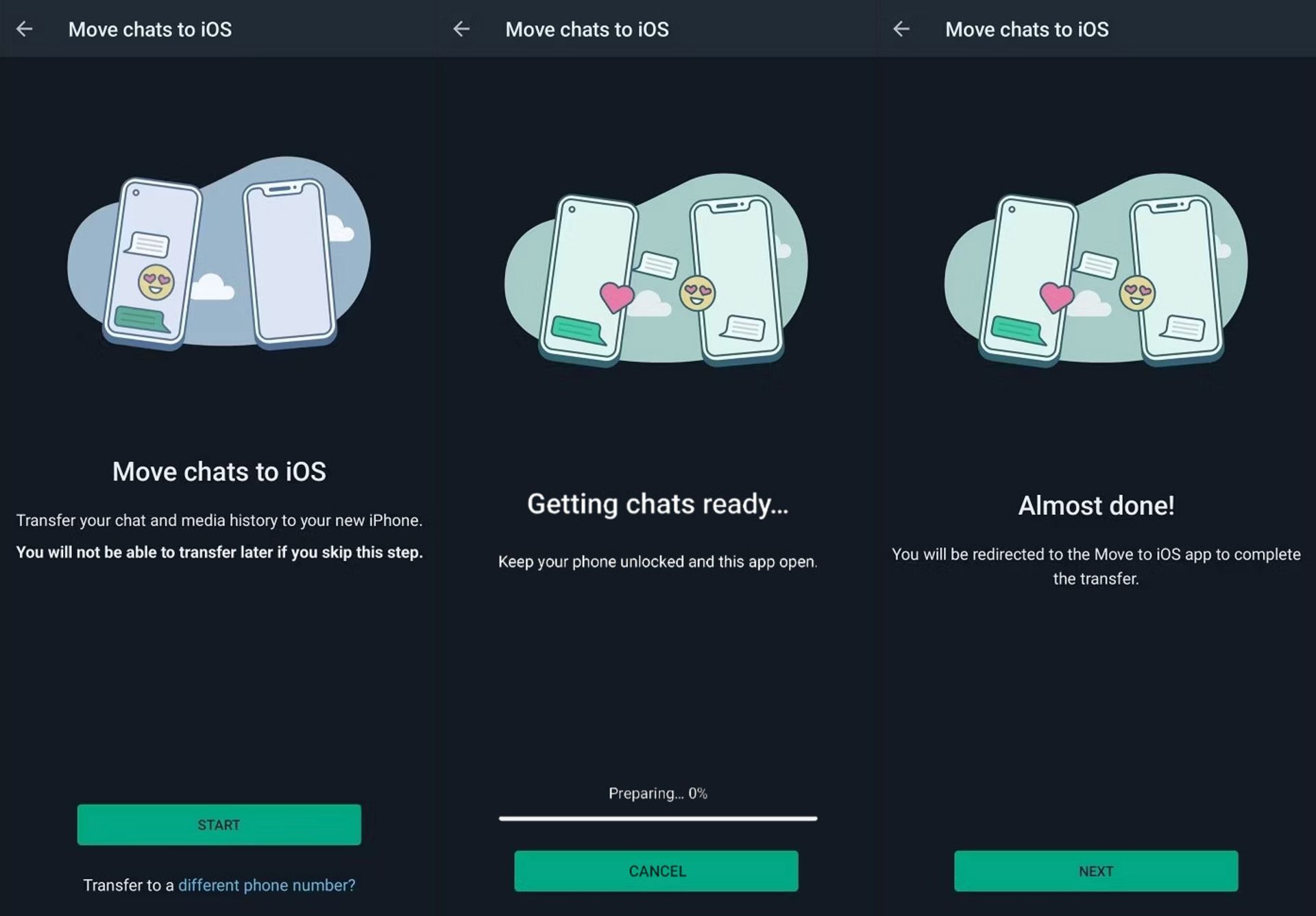This screenshot has width=1316, height=916.
Task: Open the different phone number link
Action: tap(267, 885)
